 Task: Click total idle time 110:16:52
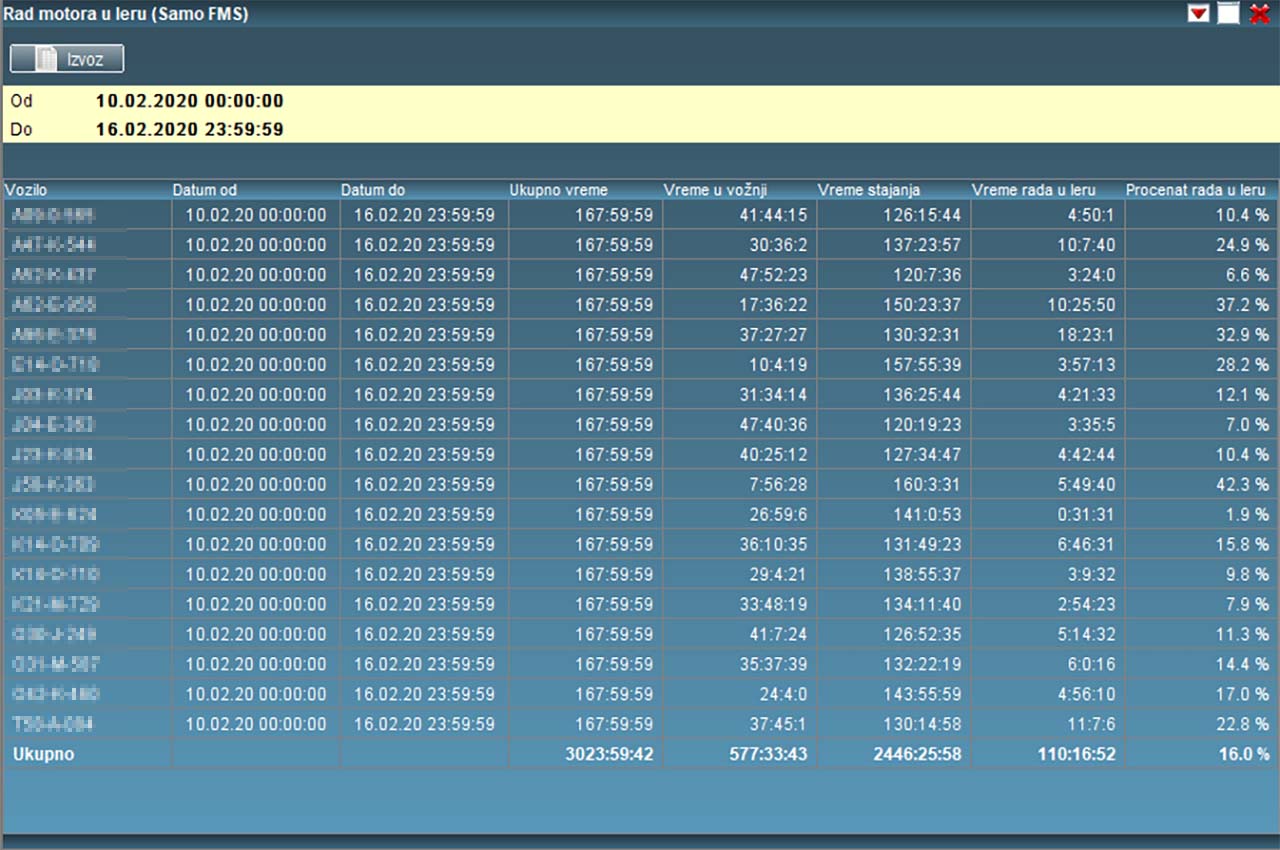pyautogui.click(x=1076, y=754)
